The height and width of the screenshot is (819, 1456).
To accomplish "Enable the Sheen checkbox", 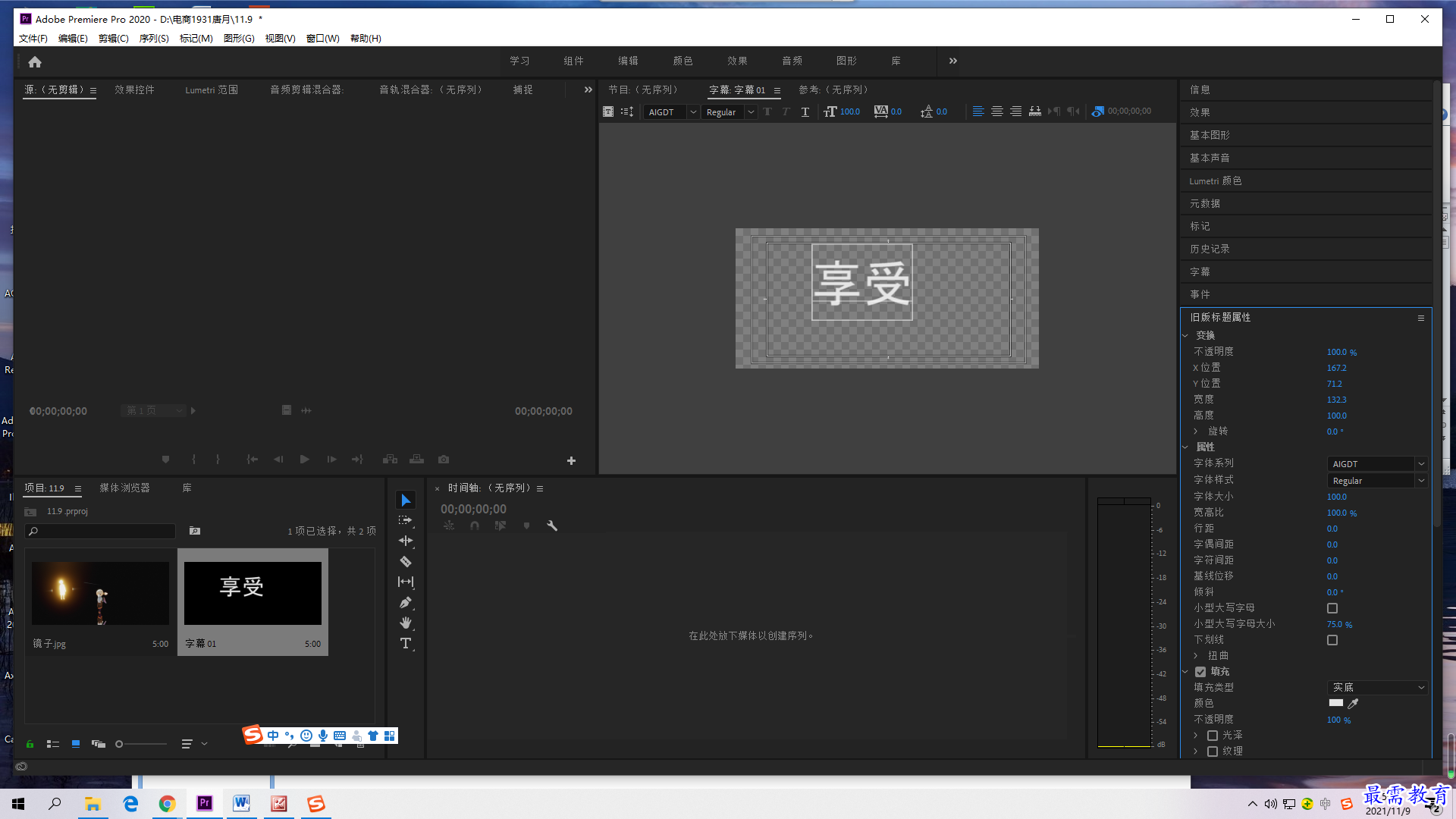I will (x=1213, y=736).
